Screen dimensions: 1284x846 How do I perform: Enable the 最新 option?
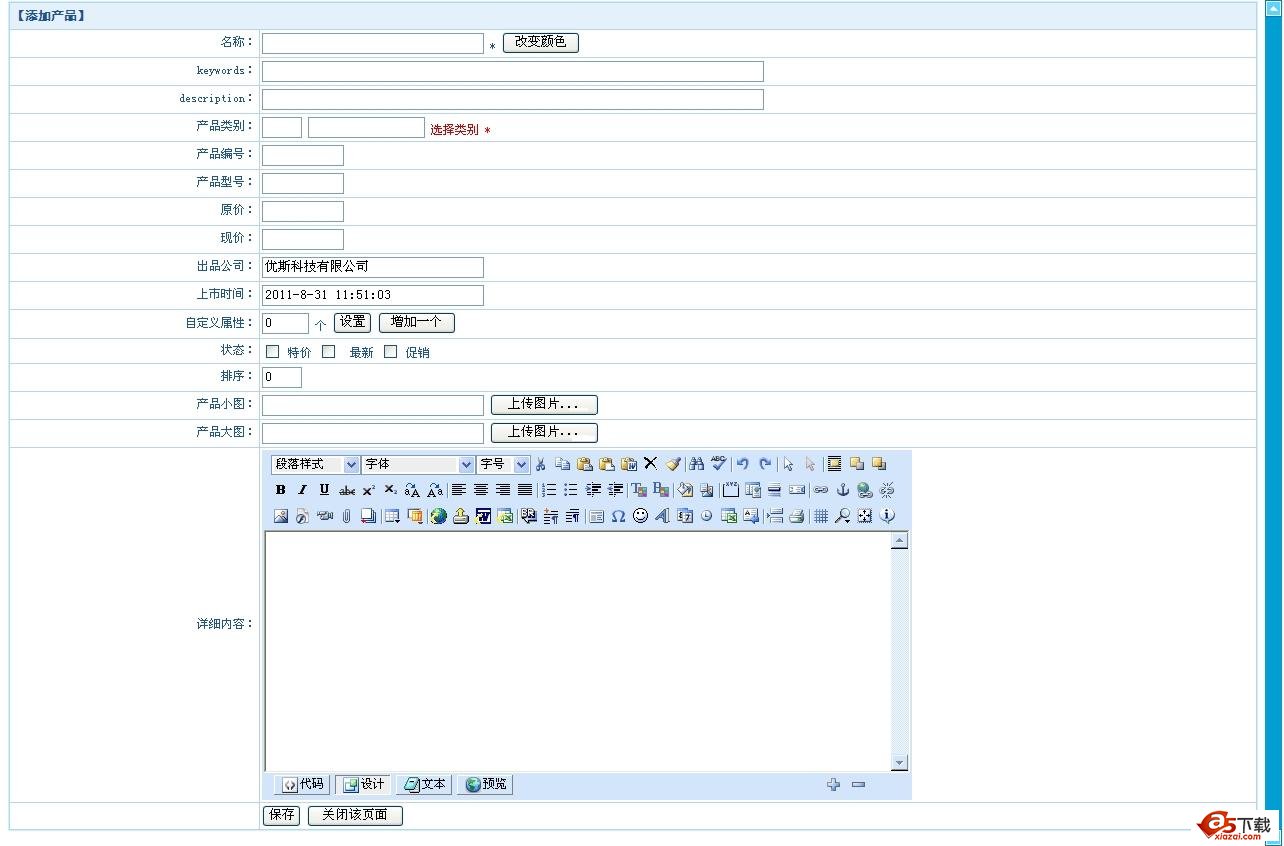(x=330, y=351)
